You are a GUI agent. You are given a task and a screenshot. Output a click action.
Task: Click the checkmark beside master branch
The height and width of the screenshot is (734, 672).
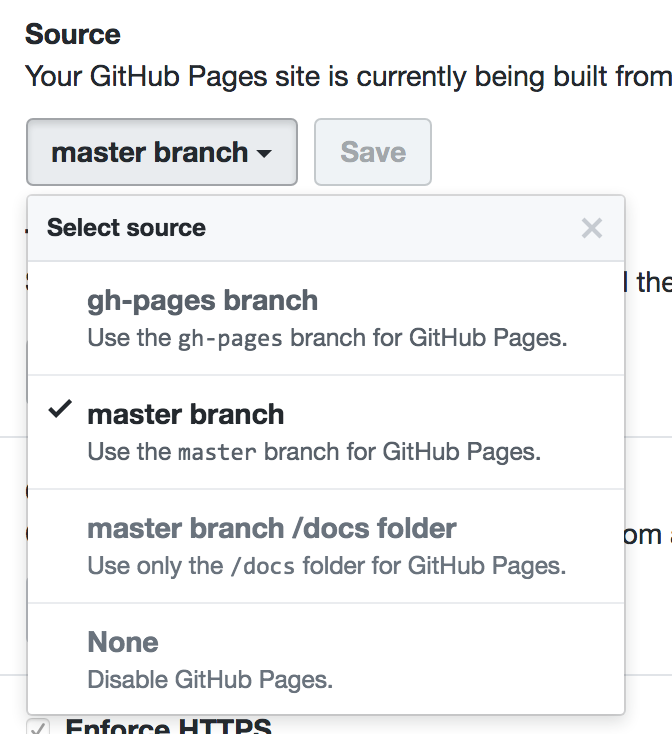pos(60,409)
